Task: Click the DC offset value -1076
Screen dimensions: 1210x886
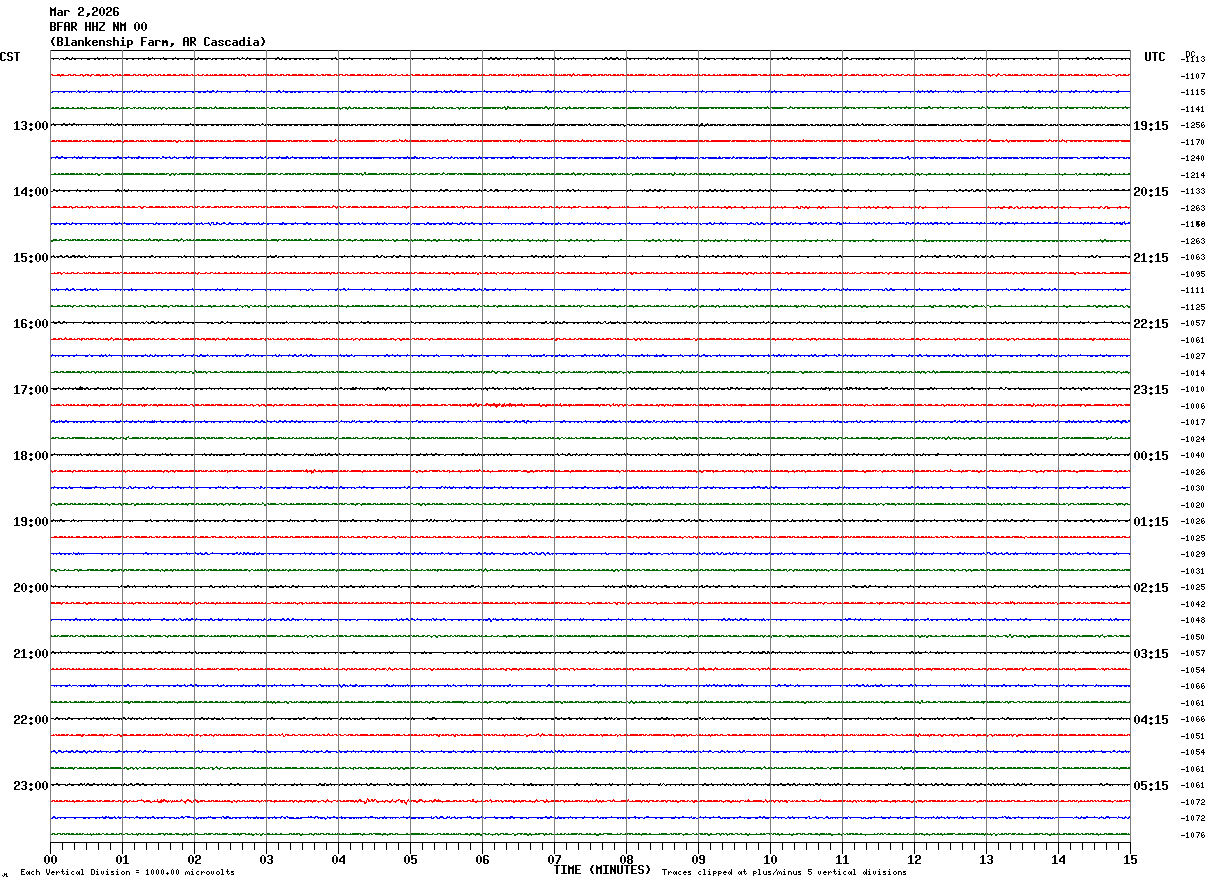Action: (1193, 835)
